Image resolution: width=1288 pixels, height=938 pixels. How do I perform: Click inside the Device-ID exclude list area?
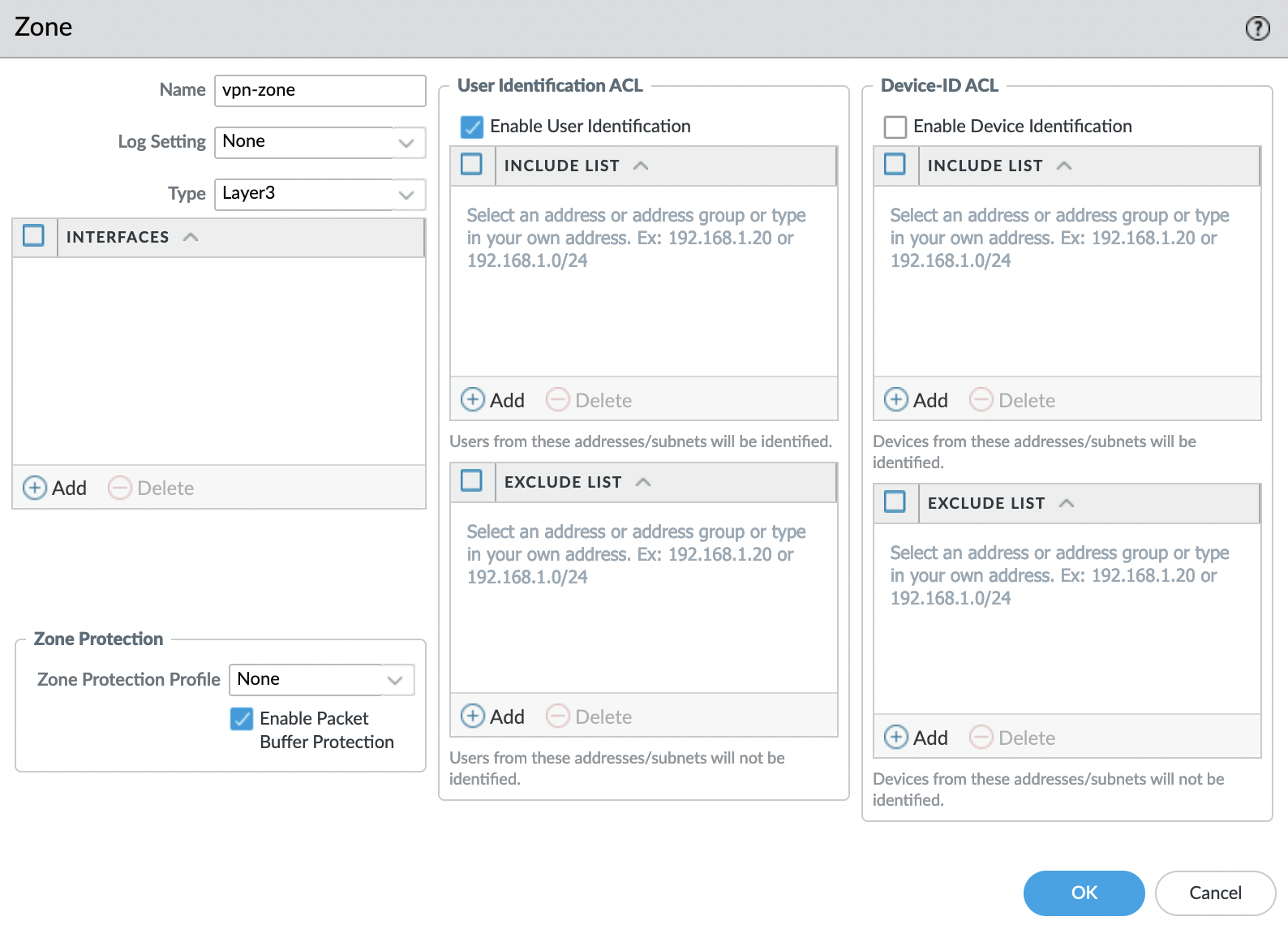pos(1067,619)
